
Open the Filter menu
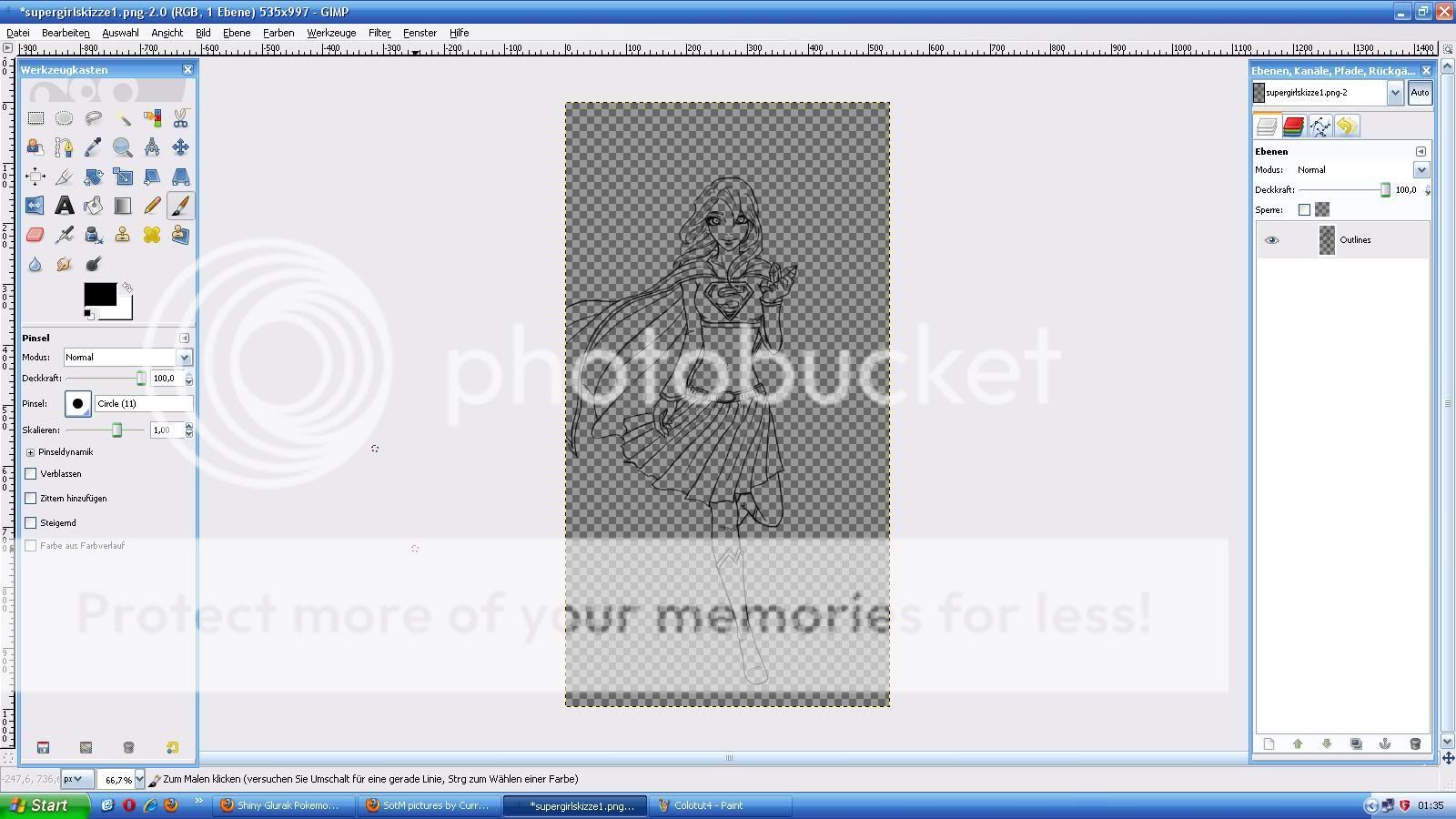(x=379, y=33)
